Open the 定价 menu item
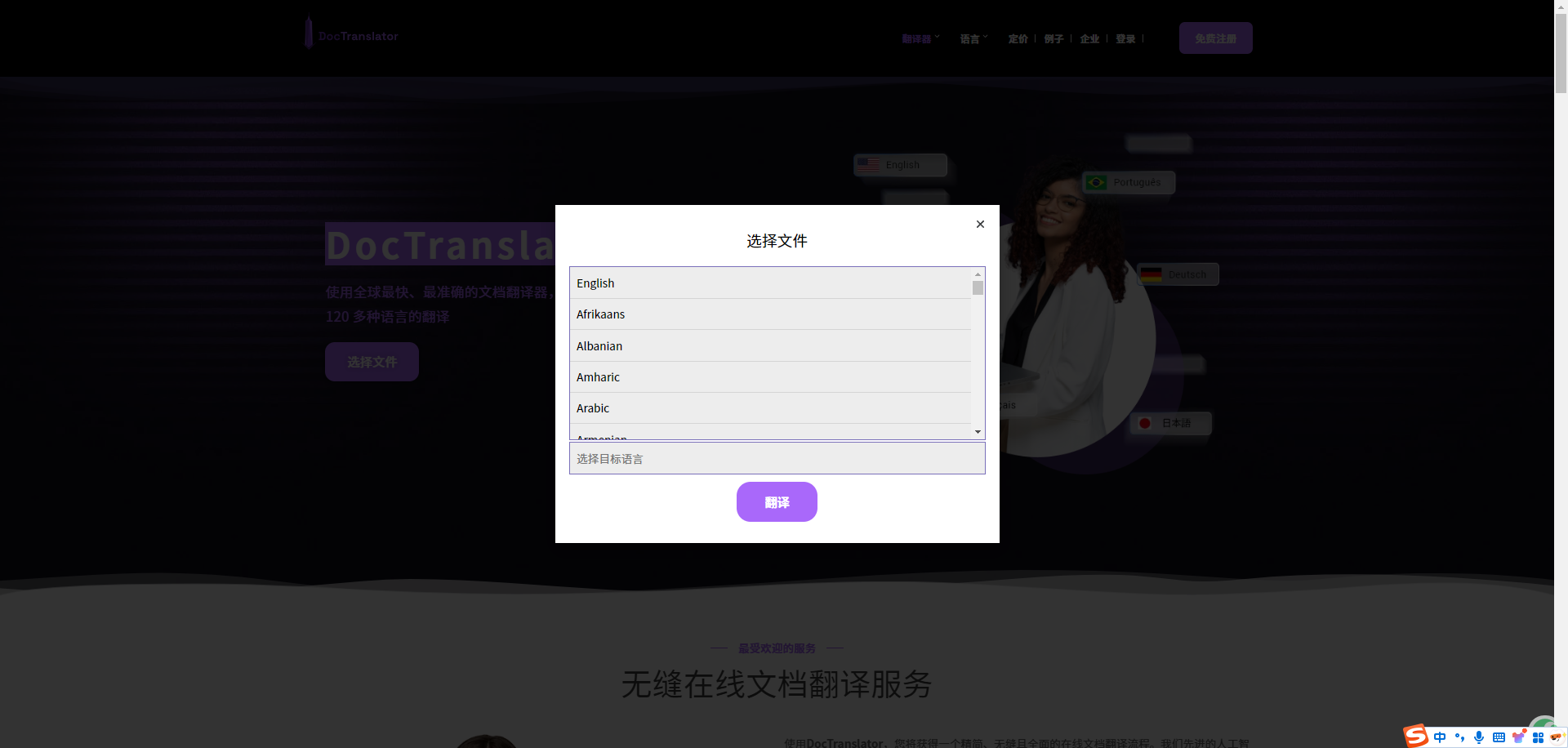This screenshot has width=1568, height=748. (1017, 38)
